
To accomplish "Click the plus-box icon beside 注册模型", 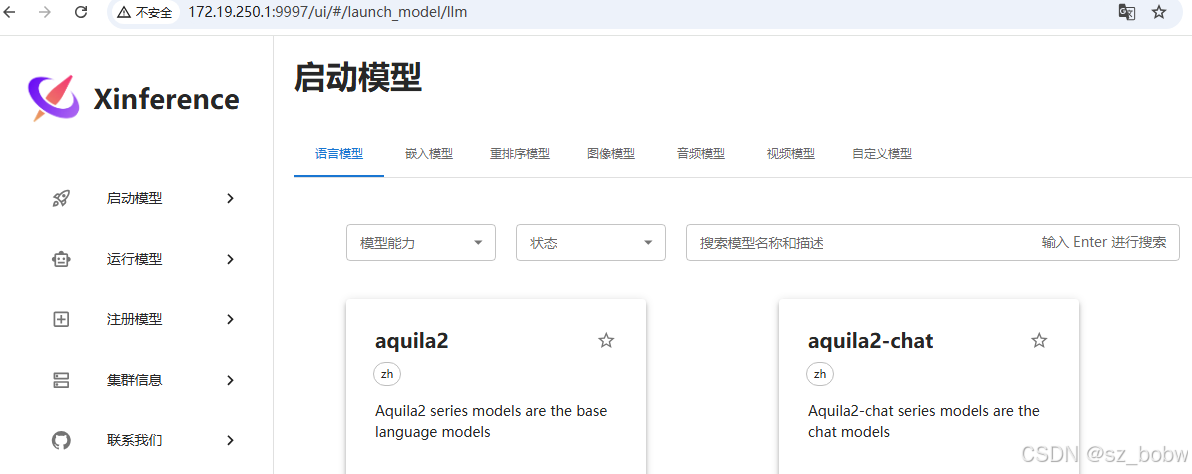I will [x=61, y=320].
